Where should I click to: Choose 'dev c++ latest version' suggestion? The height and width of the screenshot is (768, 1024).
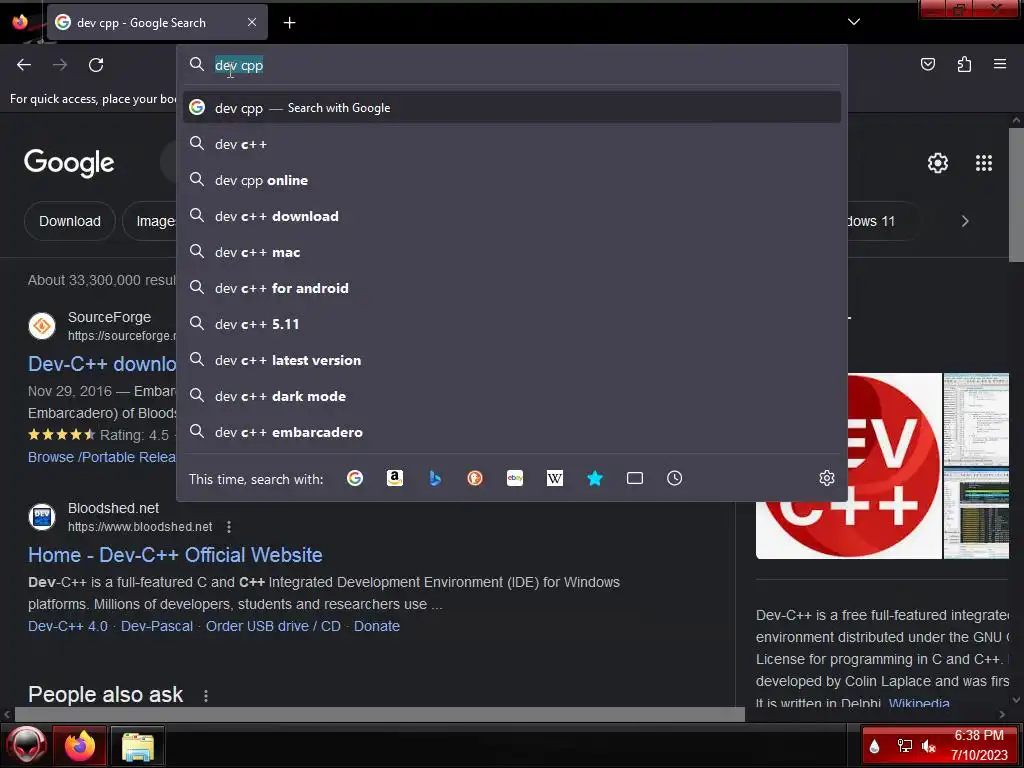click(512, 360)
